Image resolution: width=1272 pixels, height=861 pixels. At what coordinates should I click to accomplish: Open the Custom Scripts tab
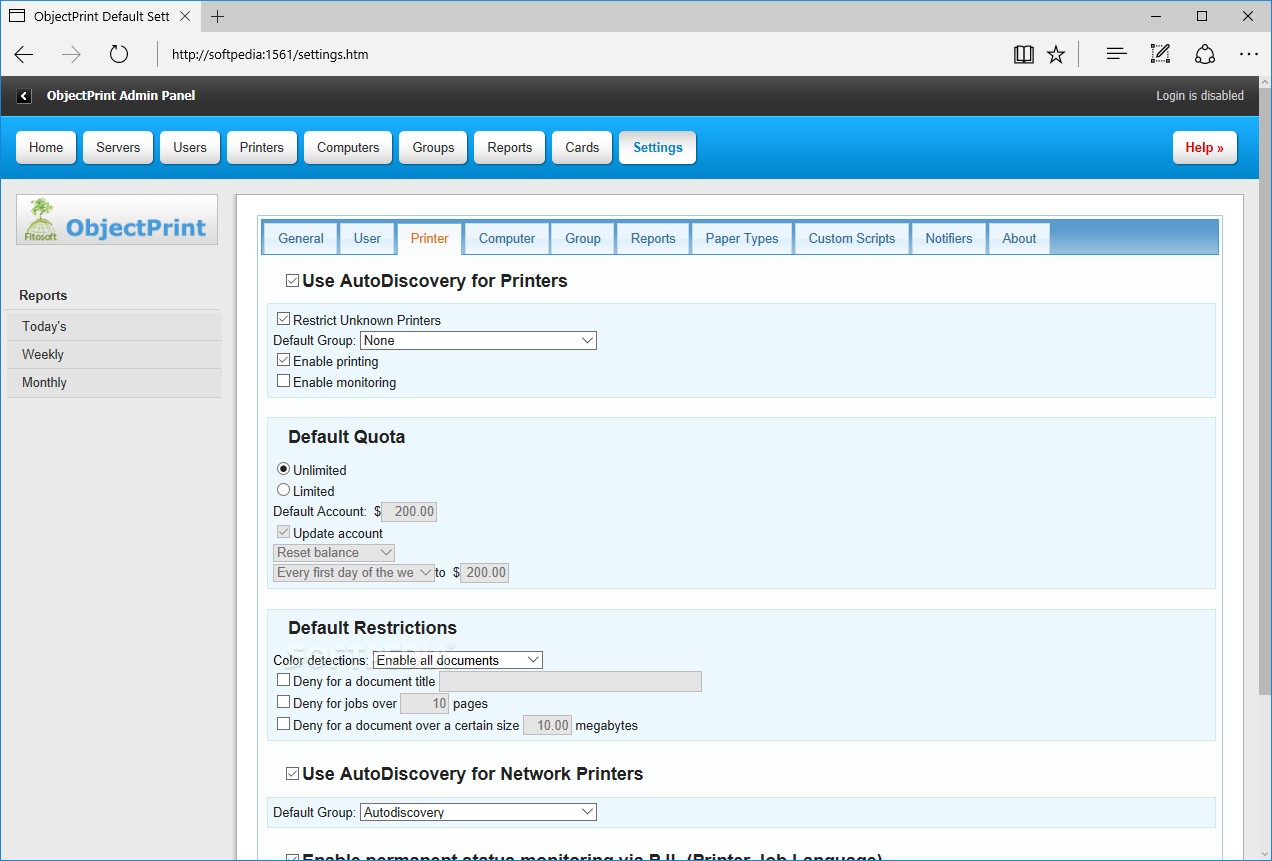pyautogui.click(x=852, y=238)
